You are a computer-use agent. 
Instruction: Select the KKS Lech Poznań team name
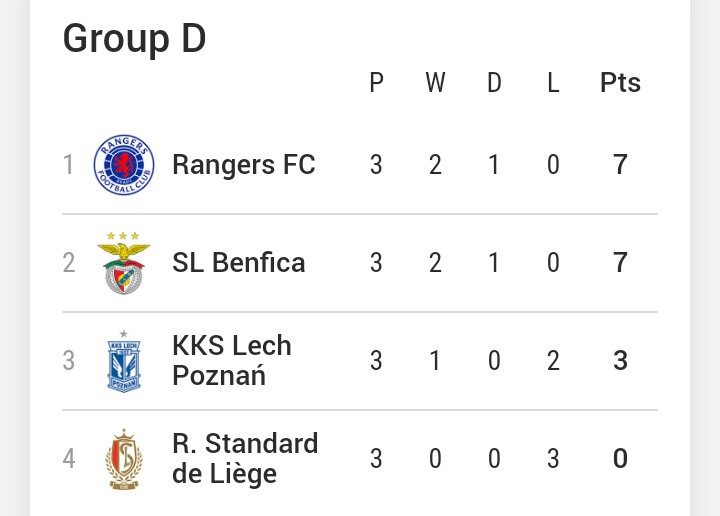[x=232, y=360]
